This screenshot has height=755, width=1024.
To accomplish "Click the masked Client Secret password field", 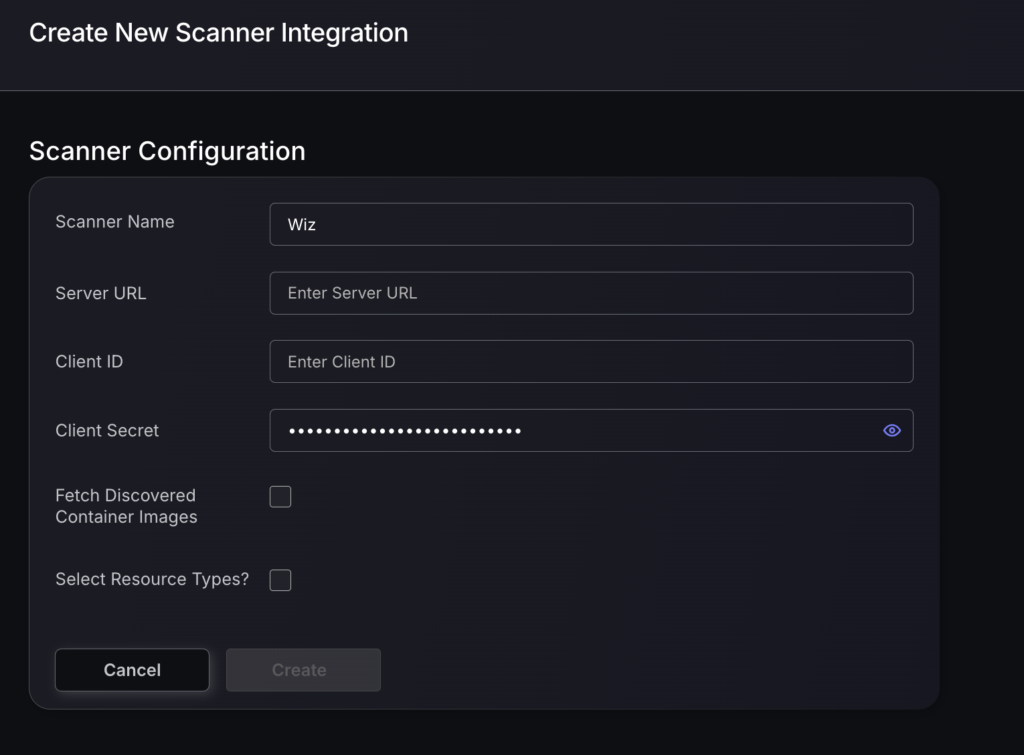I will pos(570,430).
